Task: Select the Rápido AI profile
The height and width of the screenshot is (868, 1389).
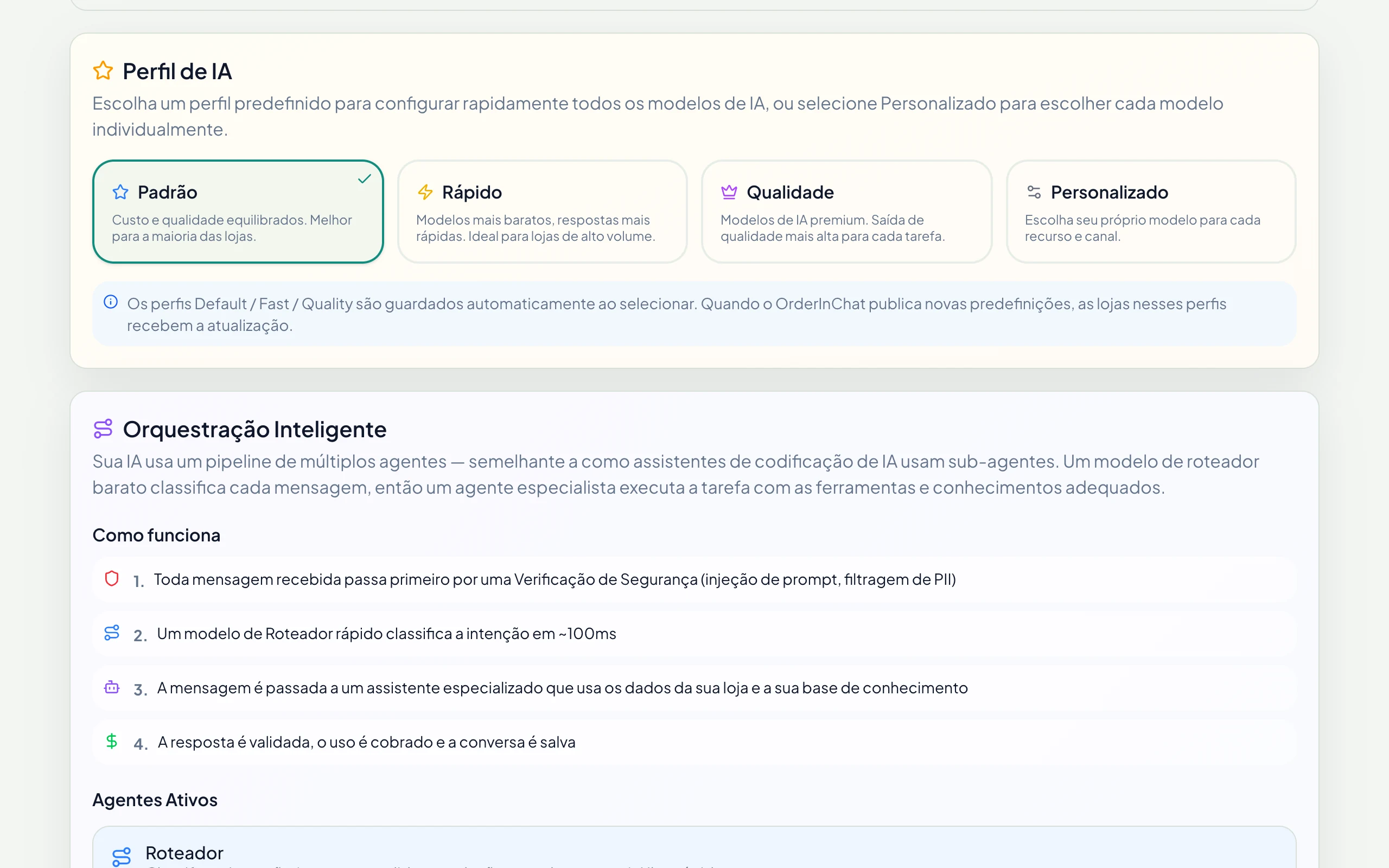Action: tap(543, 212)
